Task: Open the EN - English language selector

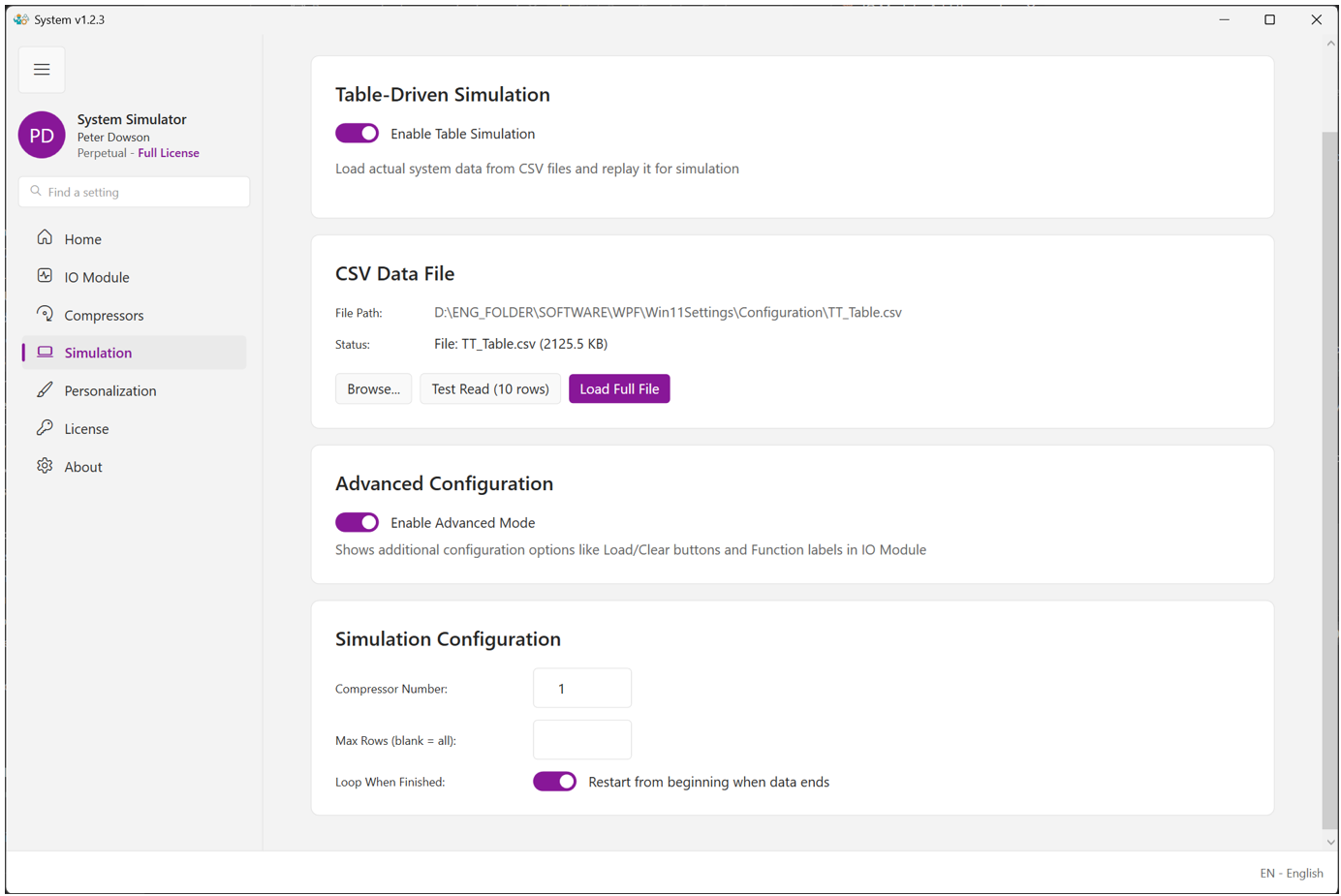Action: (1292, 873)
